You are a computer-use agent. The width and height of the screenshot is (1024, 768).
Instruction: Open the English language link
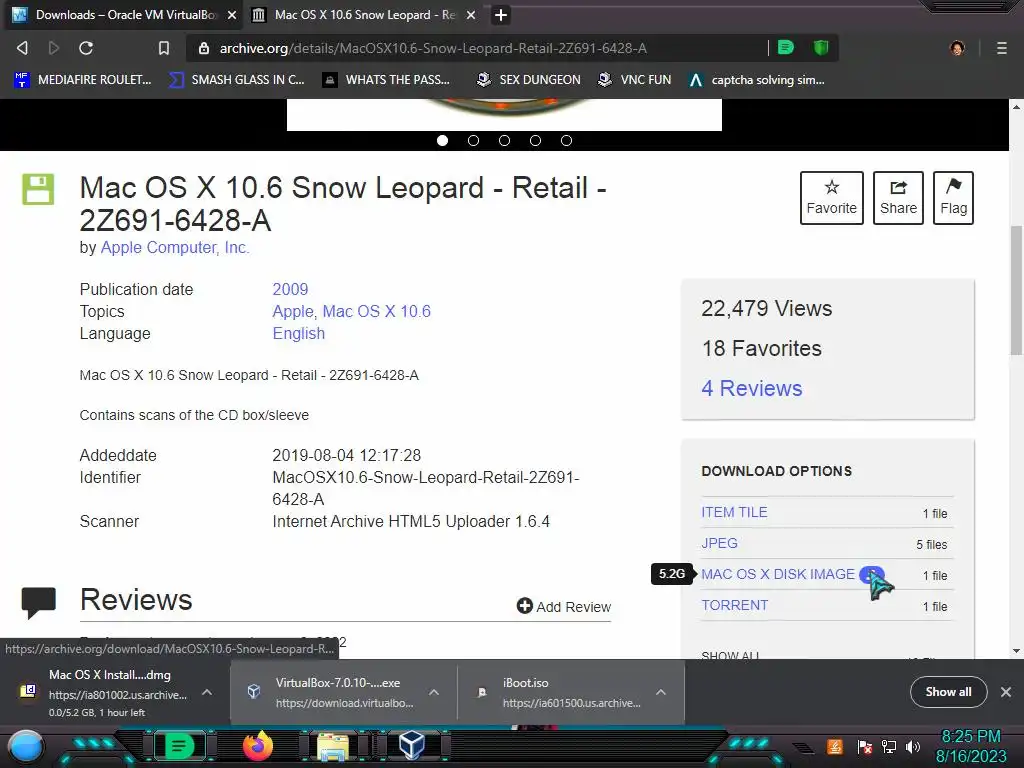coord(298,333)
